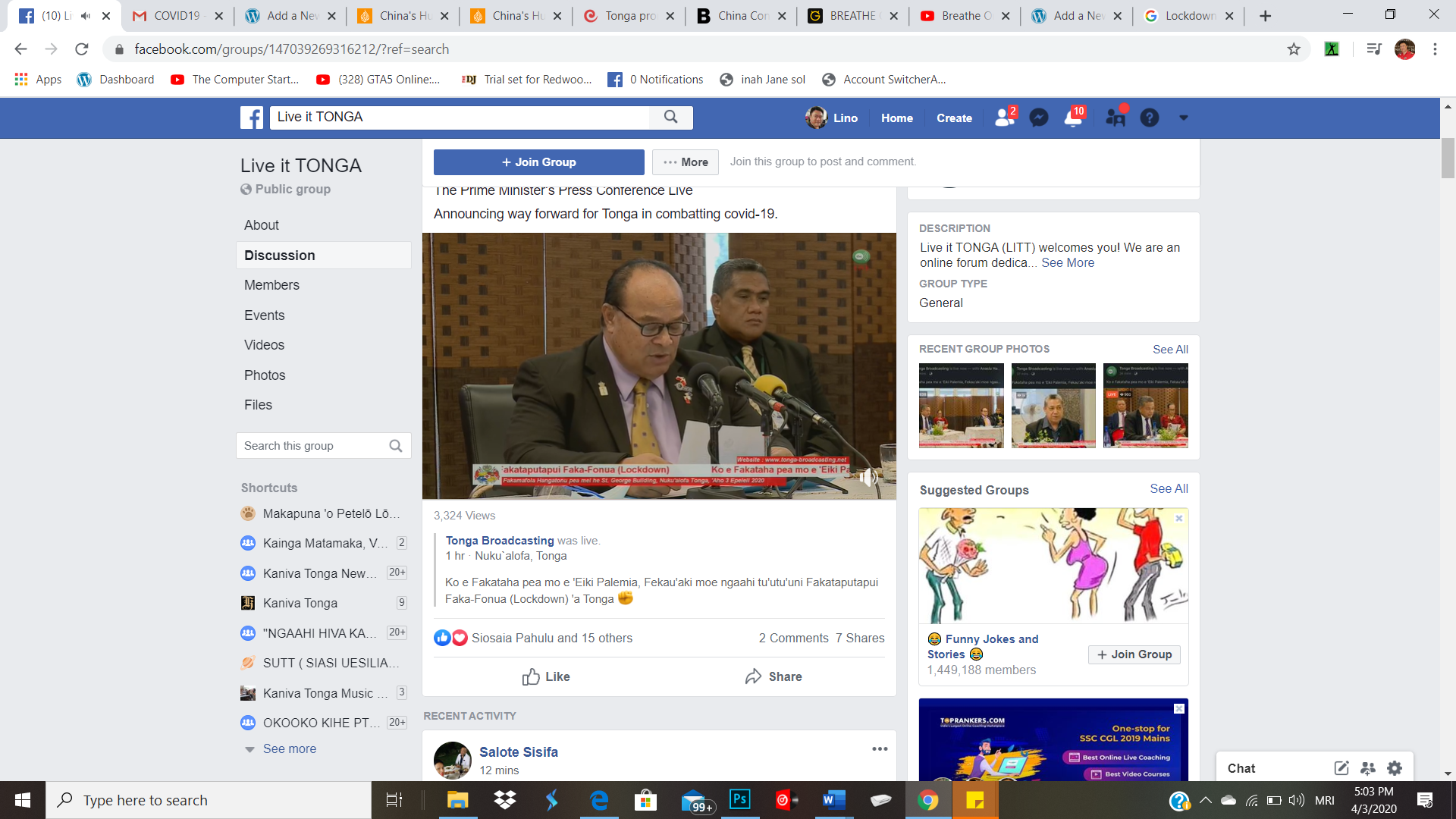This screenshot has height=819, width=1456.
Task: Click the Search this group field
Action: coord(312,446)
